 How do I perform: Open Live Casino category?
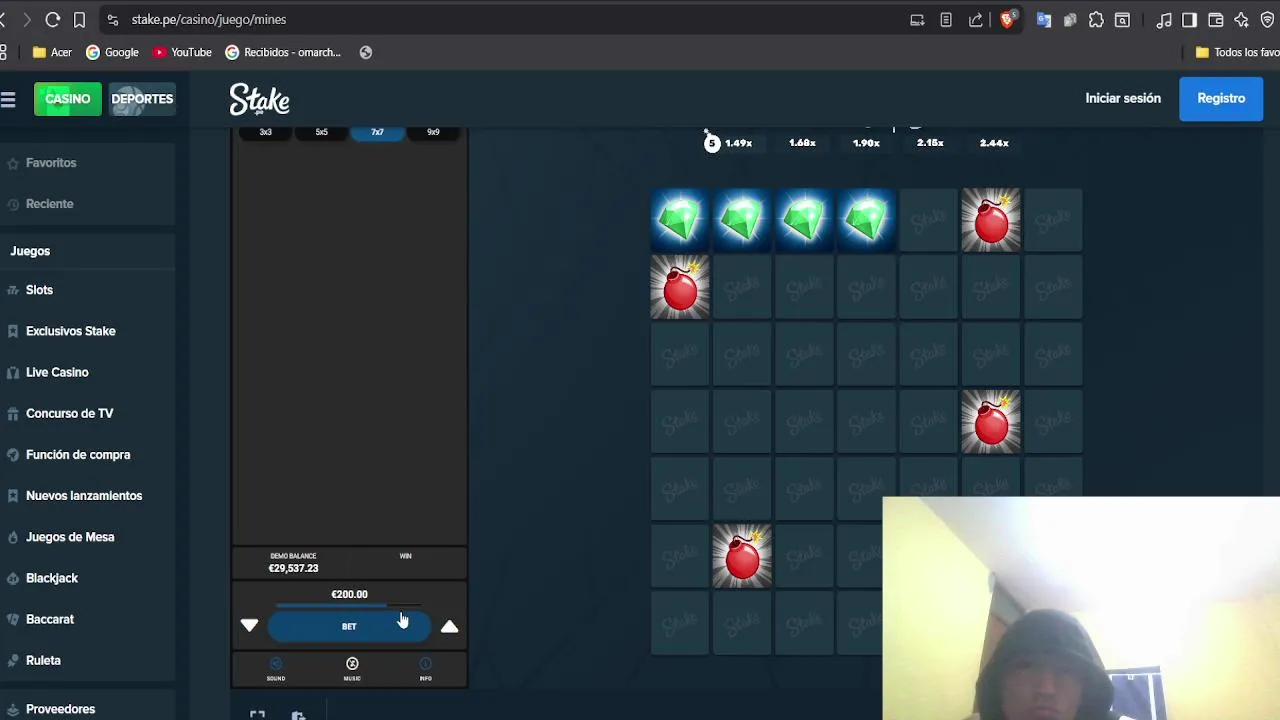[x=57, y=372]
